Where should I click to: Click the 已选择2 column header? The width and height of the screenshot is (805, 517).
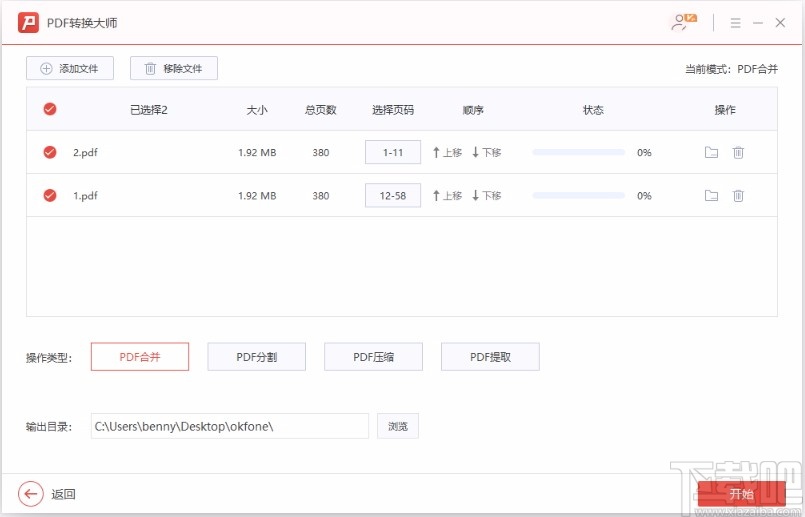click(149, 110)
